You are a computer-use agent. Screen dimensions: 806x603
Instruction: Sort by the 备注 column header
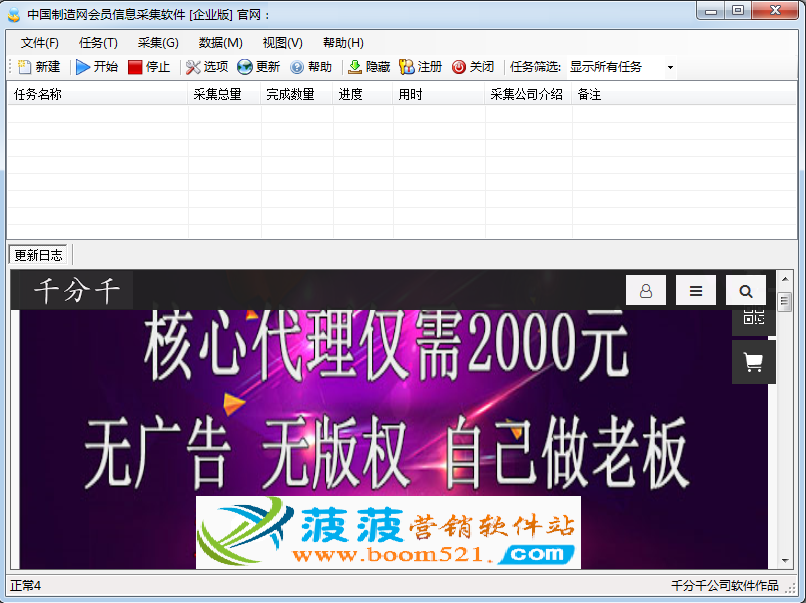pos(684,95)
